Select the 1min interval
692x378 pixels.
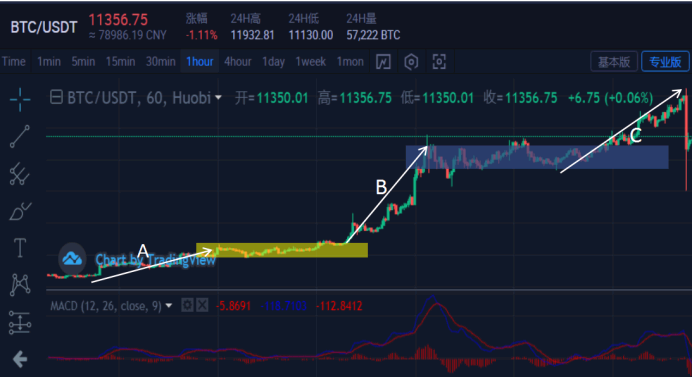pos(49,61)
